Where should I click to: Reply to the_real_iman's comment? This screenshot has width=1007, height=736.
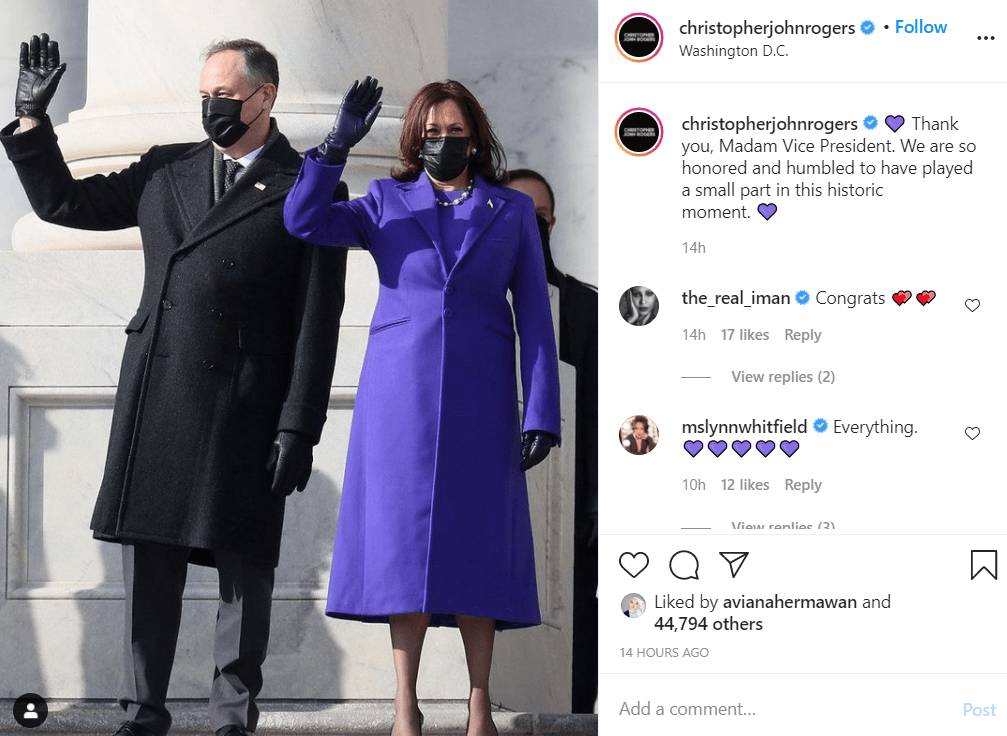803,335
